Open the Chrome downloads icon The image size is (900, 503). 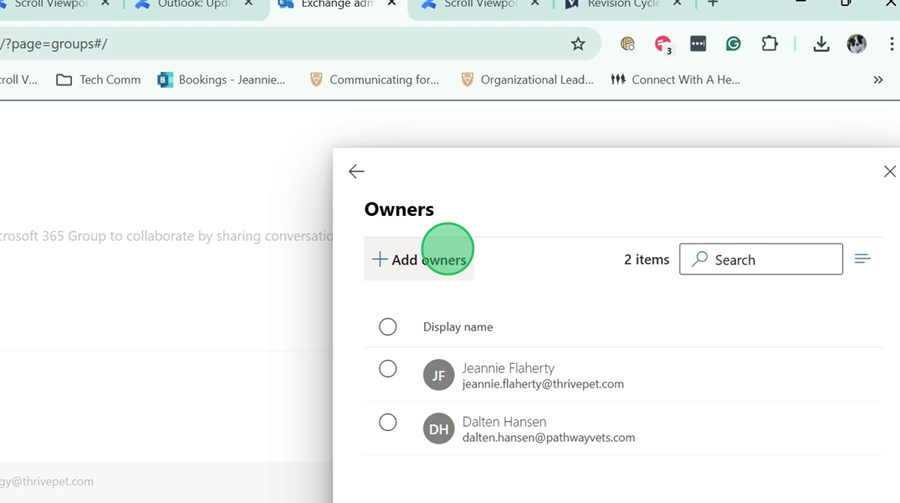(821, 44)
